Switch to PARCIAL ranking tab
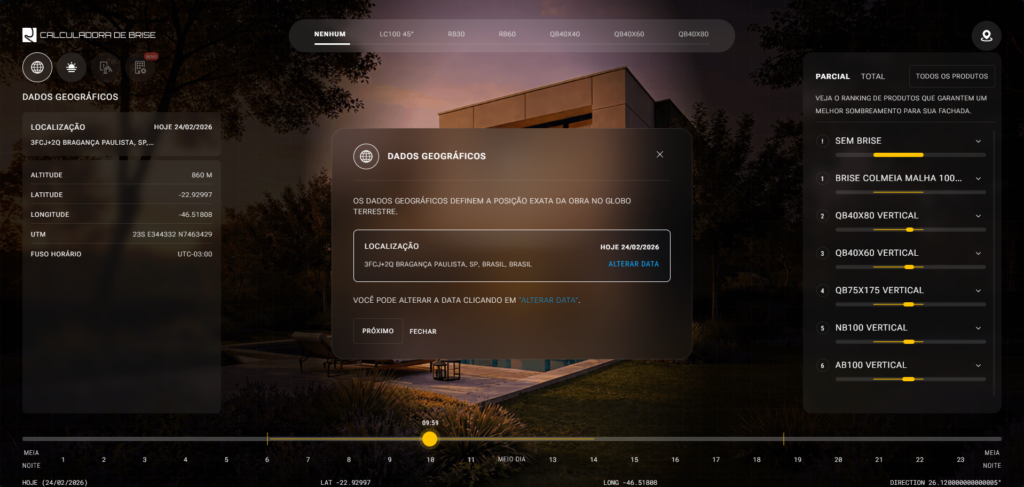This screenshot has width=1024, height=487. (x=833, y=76)
